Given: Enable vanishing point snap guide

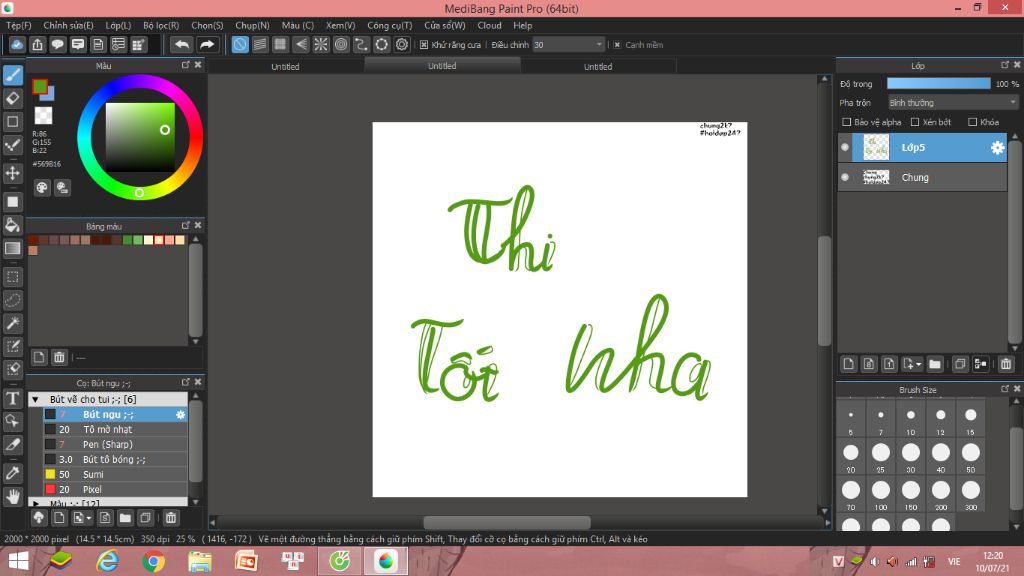Looking at the screenshot, I should coord(300,44).
